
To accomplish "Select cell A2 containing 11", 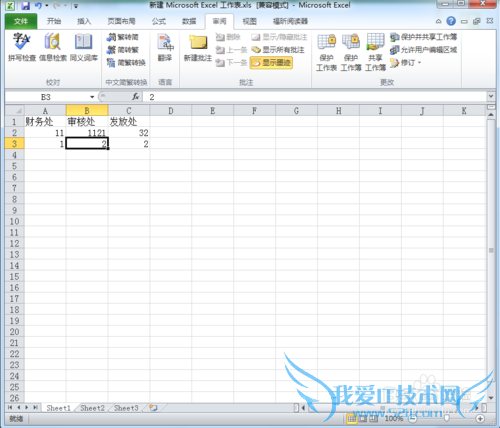I will click(45, 133).
